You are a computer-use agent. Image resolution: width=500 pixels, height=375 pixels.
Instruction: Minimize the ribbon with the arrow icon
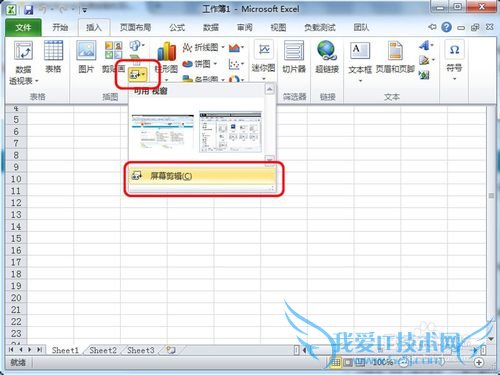(432, 27)
